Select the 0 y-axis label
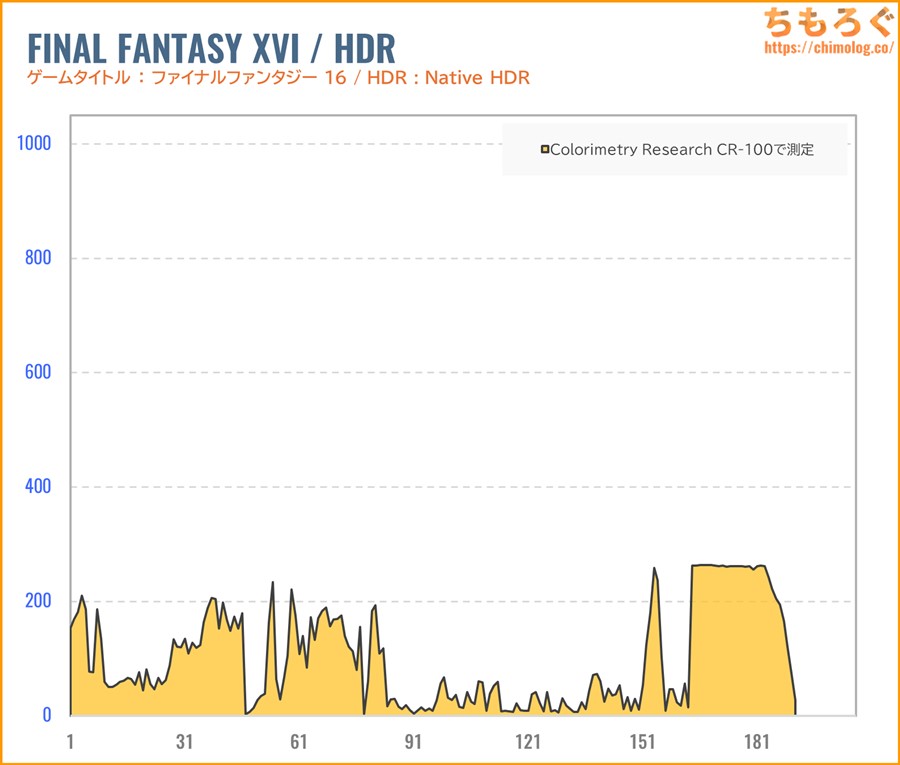Image resolution: width=900 pixels, height=765 pixels. (x=45, y=715)
